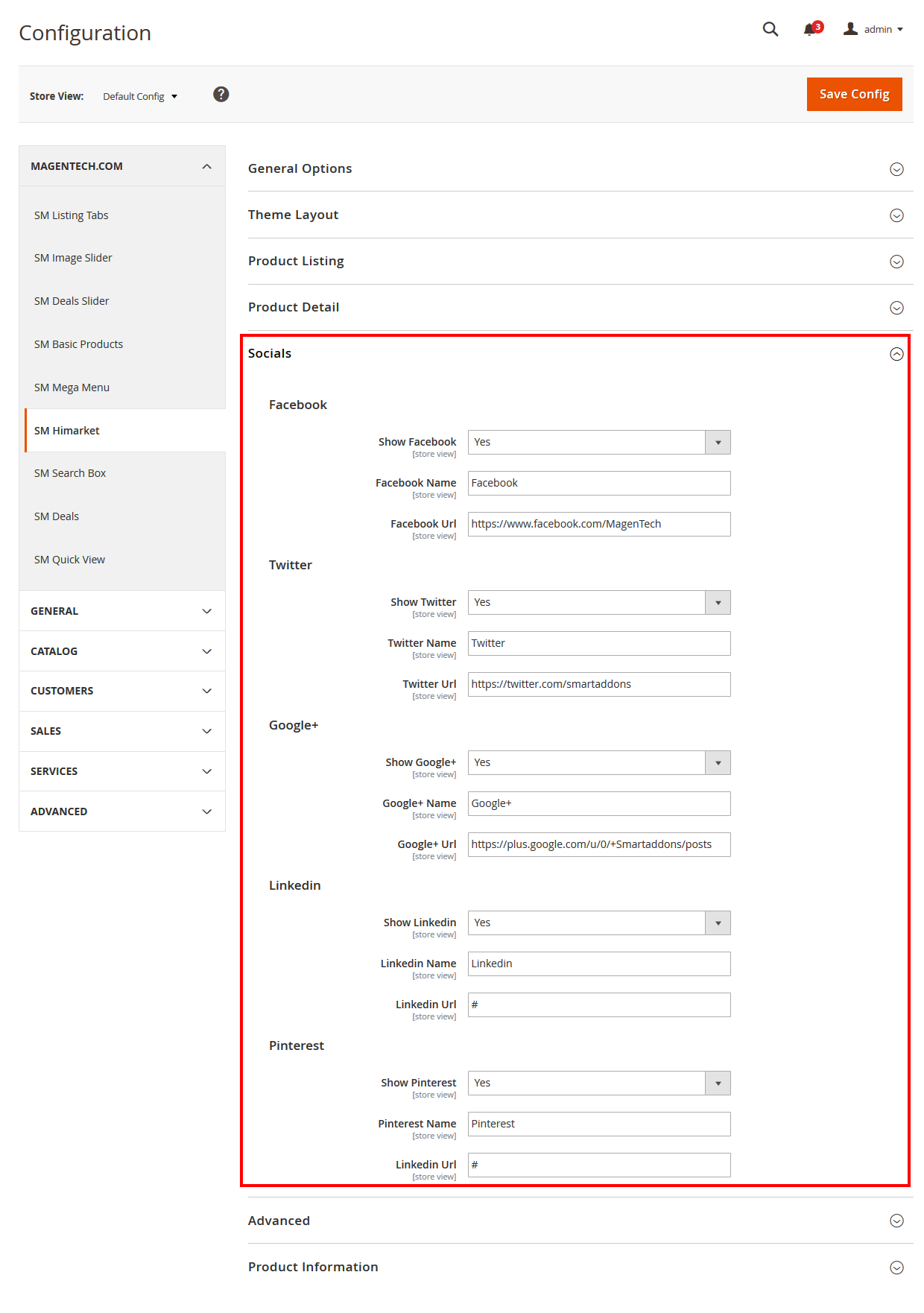This screenshot has height=1313, width=924.
Task: Expand the Product Detail section
Action: click(x=580, y=308)
